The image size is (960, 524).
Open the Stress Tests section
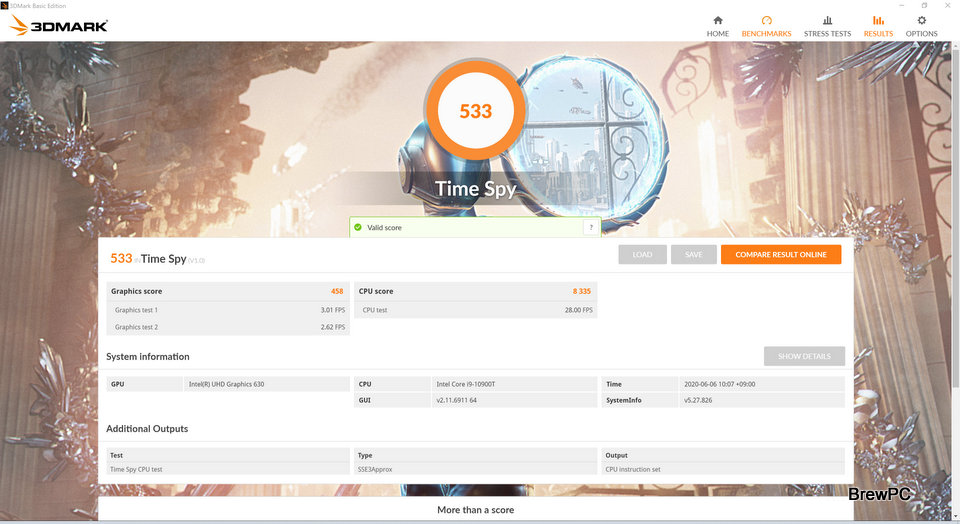[x=827, y=26]
